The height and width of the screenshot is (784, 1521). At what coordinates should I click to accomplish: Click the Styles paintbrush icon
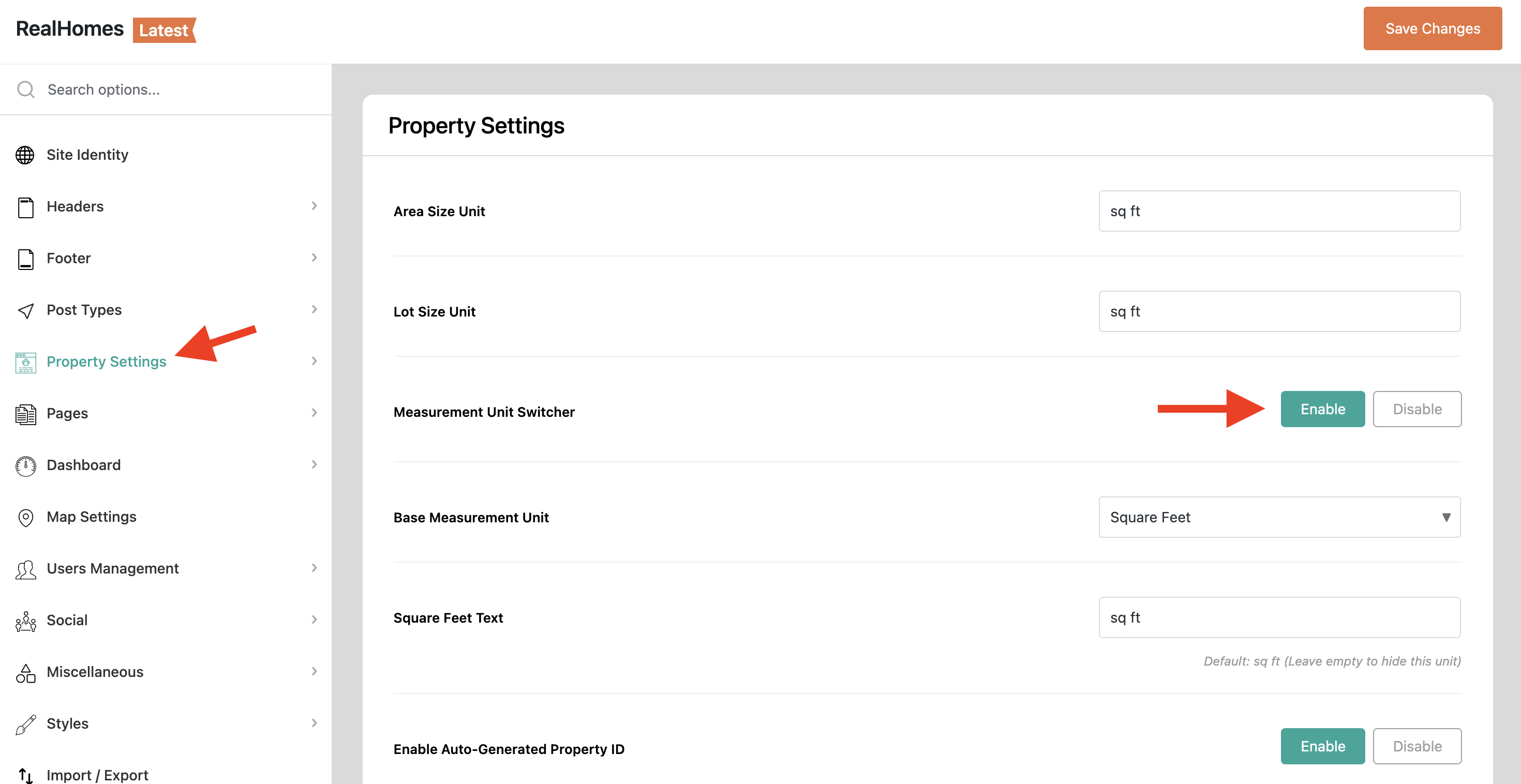25,725
